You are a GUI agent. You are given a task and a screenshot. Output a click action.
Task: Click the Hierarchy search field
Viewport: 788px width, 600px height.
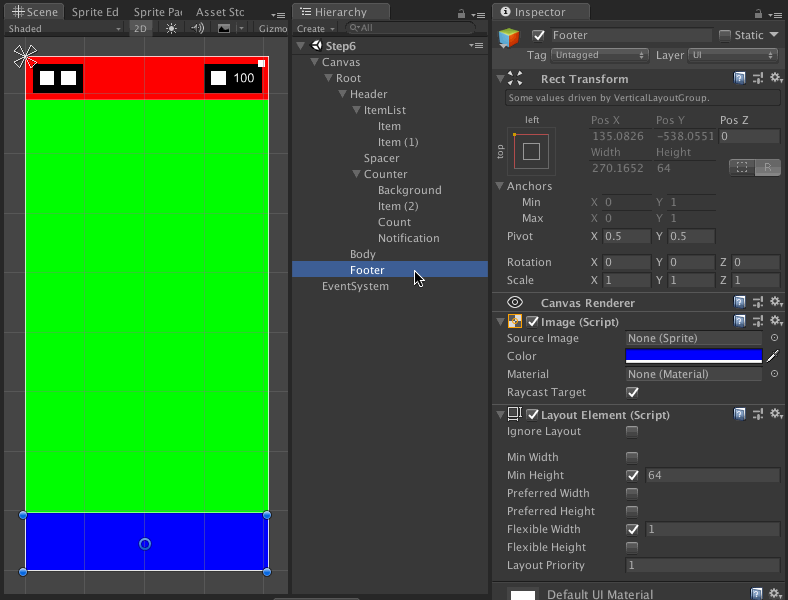(411, 28)
